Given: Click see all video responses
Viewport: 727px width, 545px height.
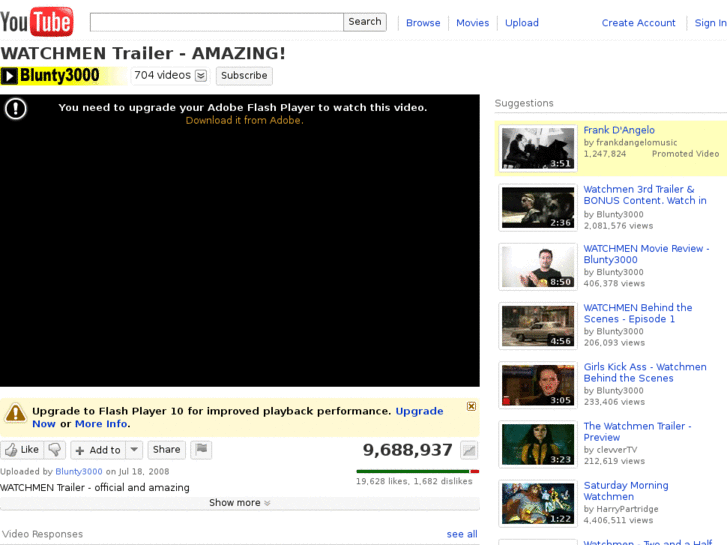Looking at the screenshot, I should (x=462, y=534).
